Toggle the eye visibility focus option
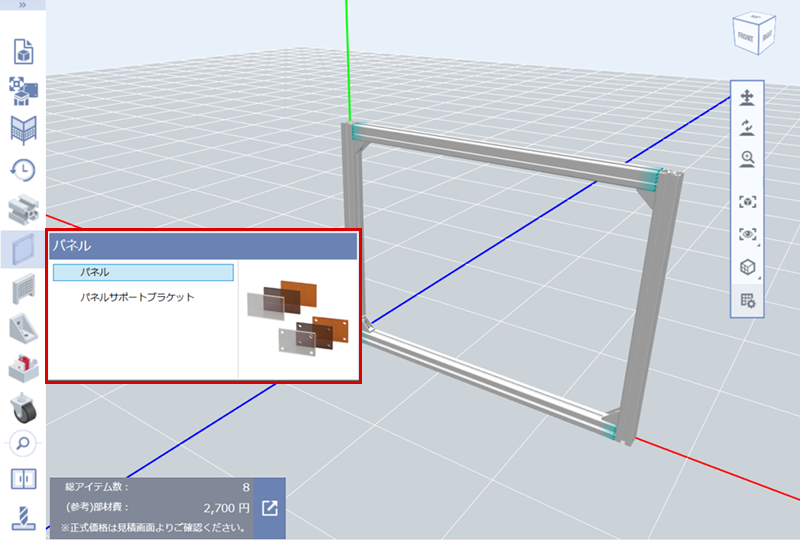 (747, 234)
